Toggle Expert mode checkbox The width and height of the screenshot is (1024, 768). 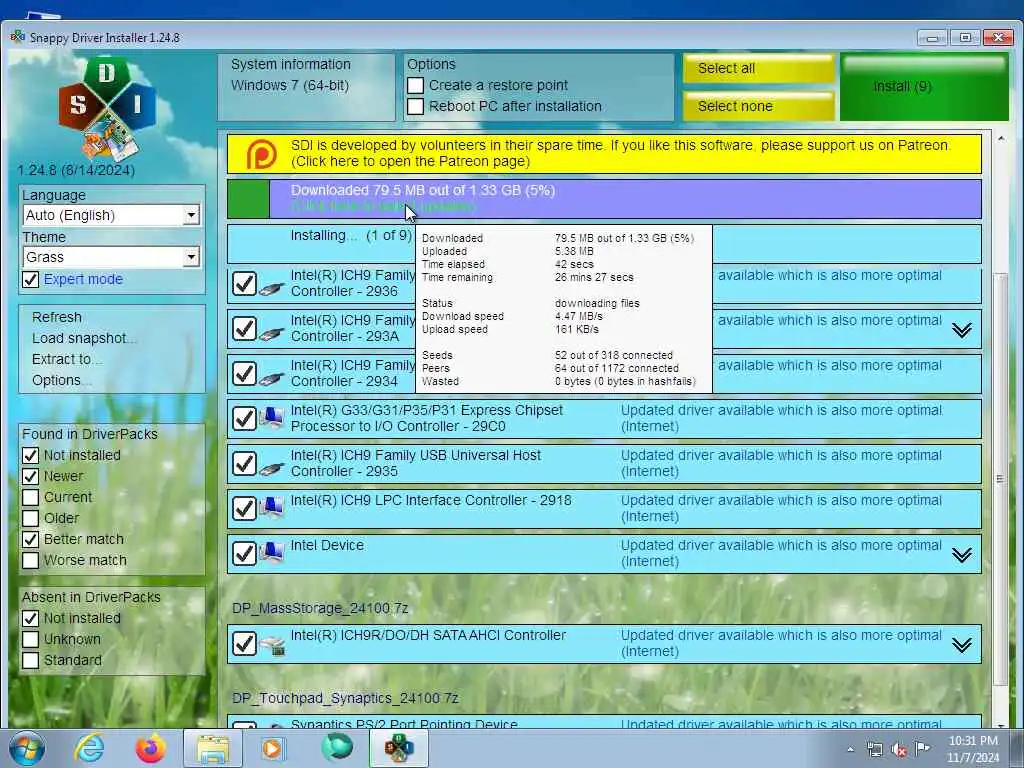[31, 280]
